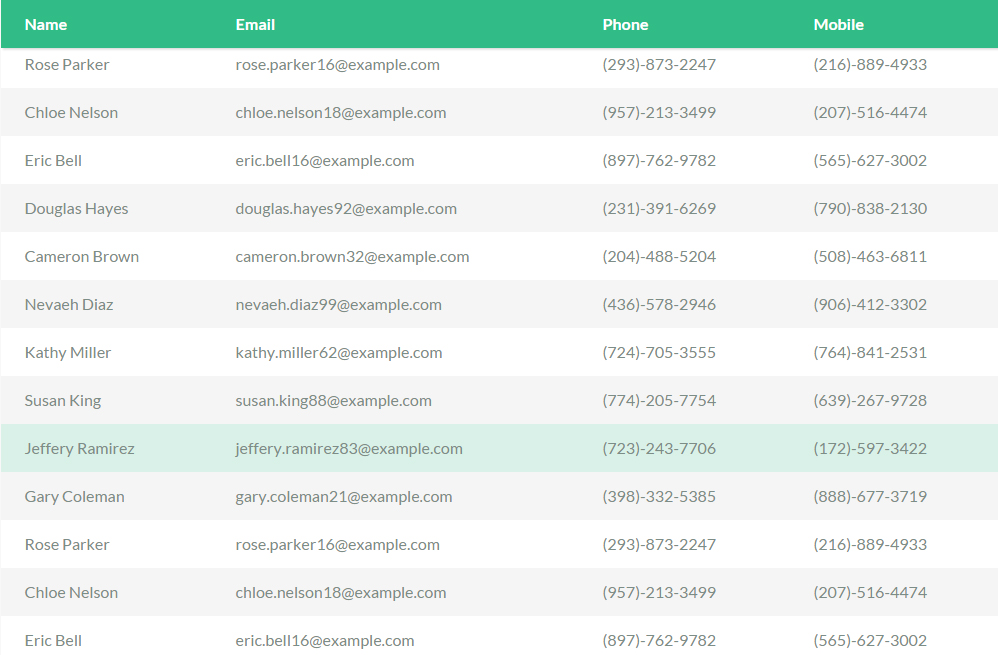998x655 pixels.
Task: Select the Gary Coleman name cell
Action: click(74, 497)
